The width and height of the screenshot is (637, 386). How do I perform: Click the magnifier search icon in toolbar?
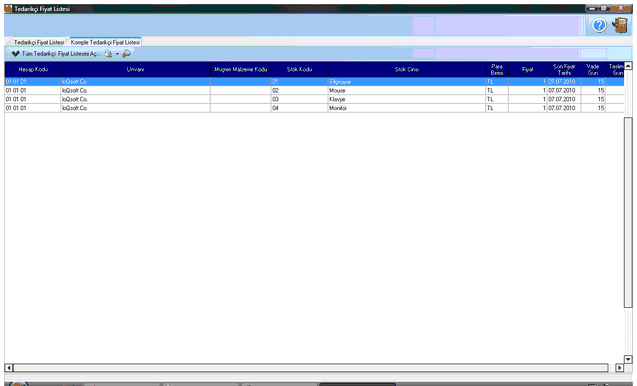click(127, 54)
